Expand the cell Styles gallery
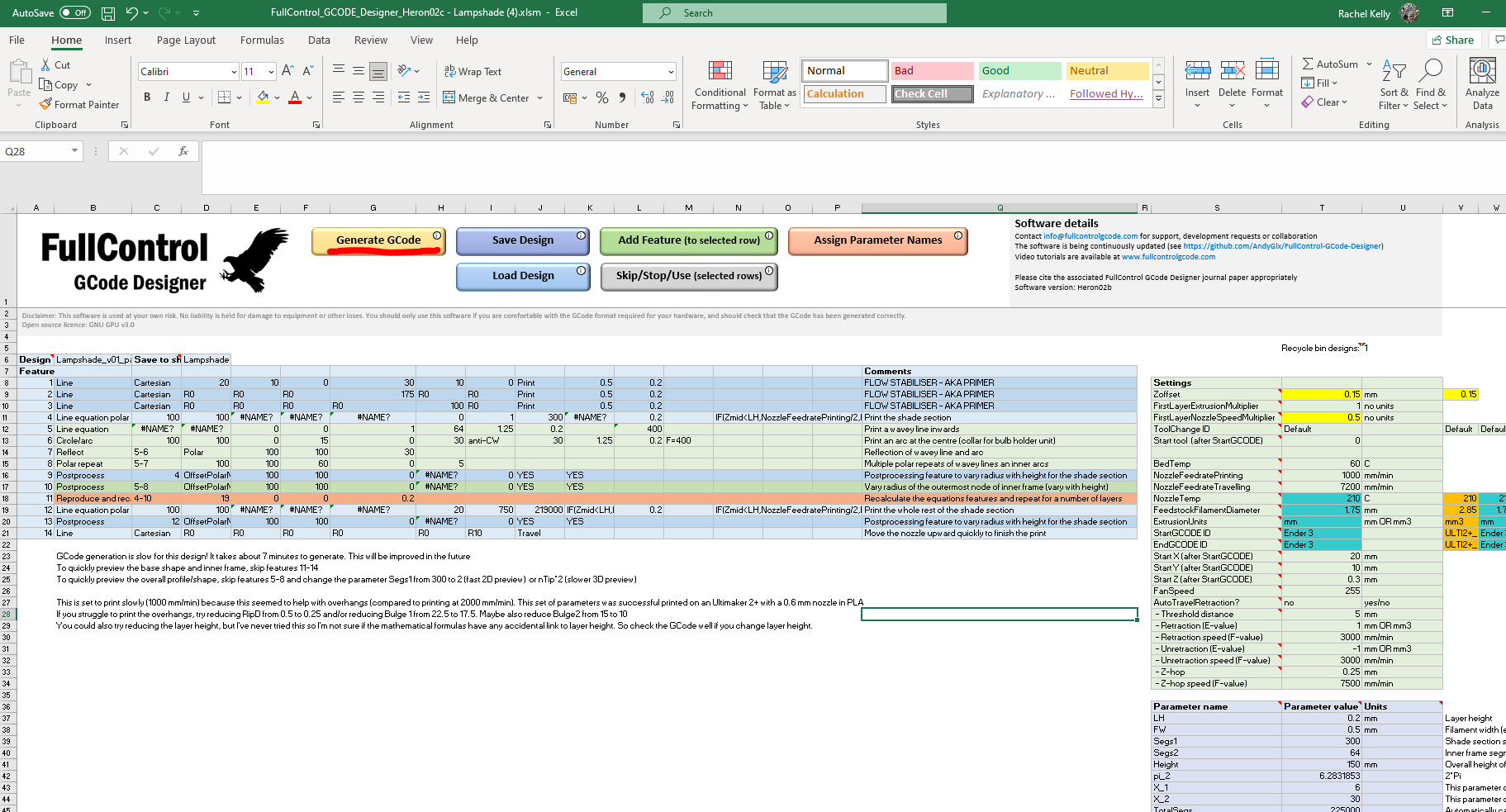1506x812 pixels. coord(1159,99)
